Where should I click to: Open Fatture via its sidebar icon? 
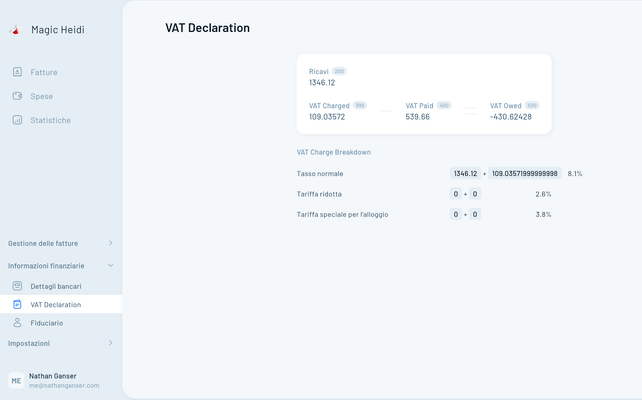tap(17, 72)
